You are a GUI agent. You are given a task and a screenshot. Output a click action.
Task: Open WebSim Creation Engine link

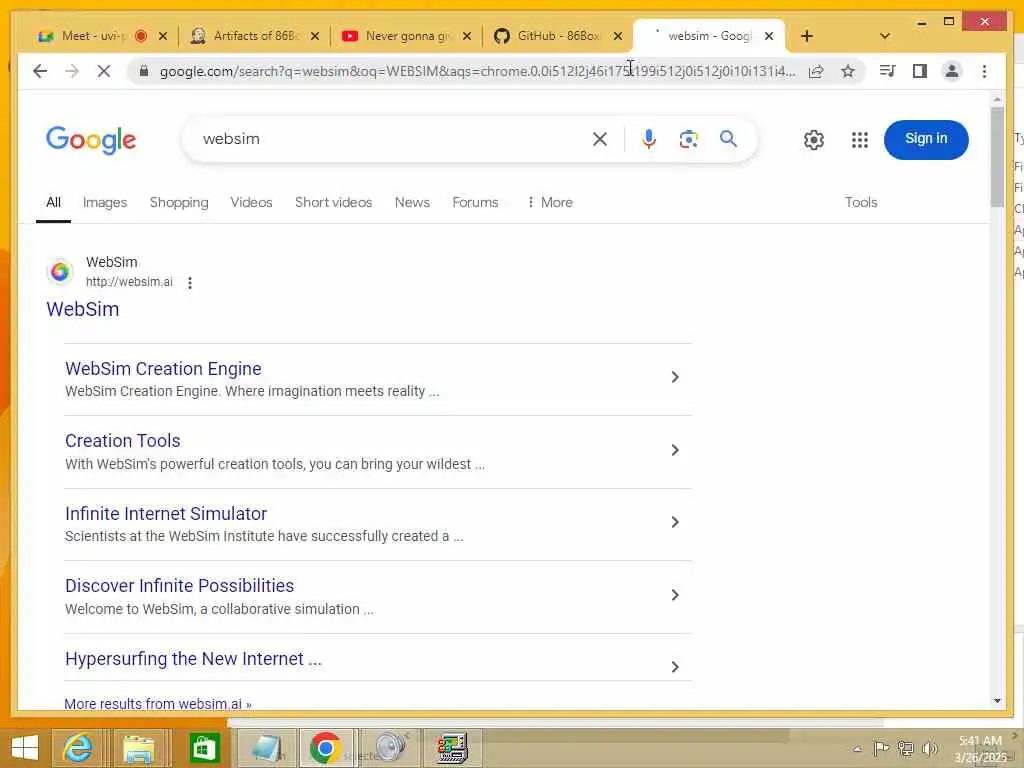tap(163, 369)
